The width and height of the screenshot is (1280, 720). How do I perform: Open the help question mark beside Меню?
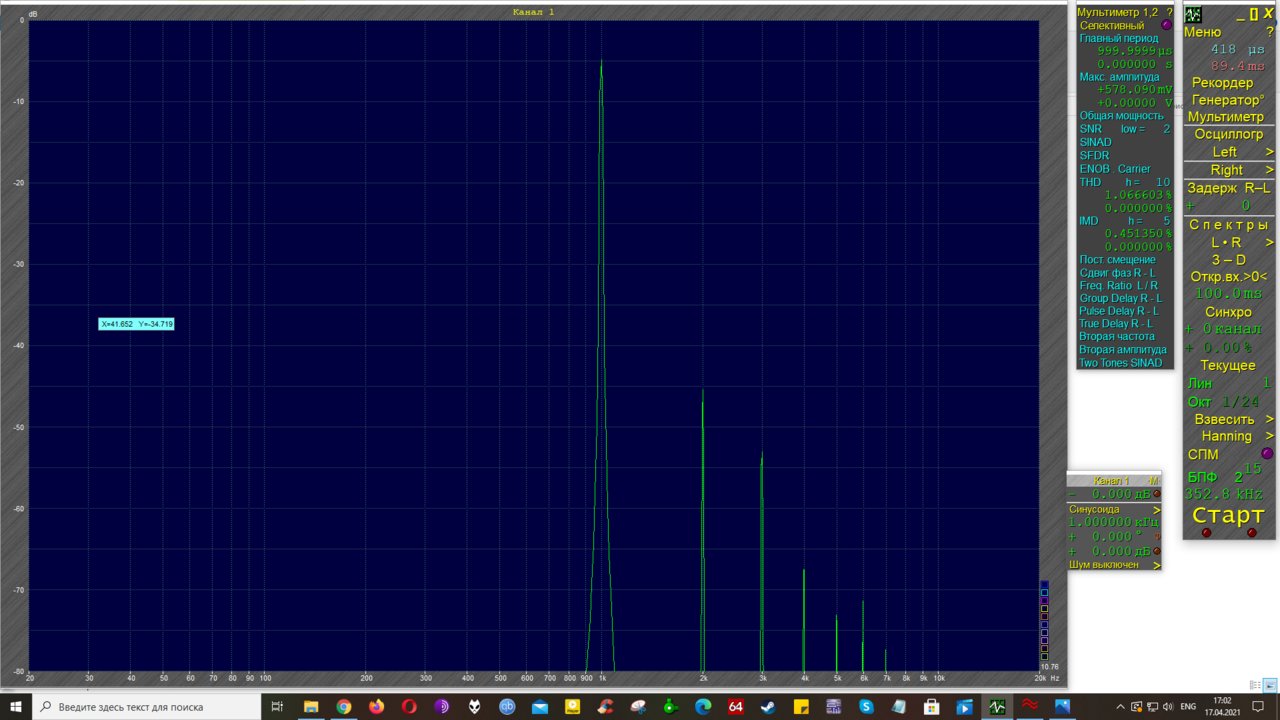click(1269, 32)
